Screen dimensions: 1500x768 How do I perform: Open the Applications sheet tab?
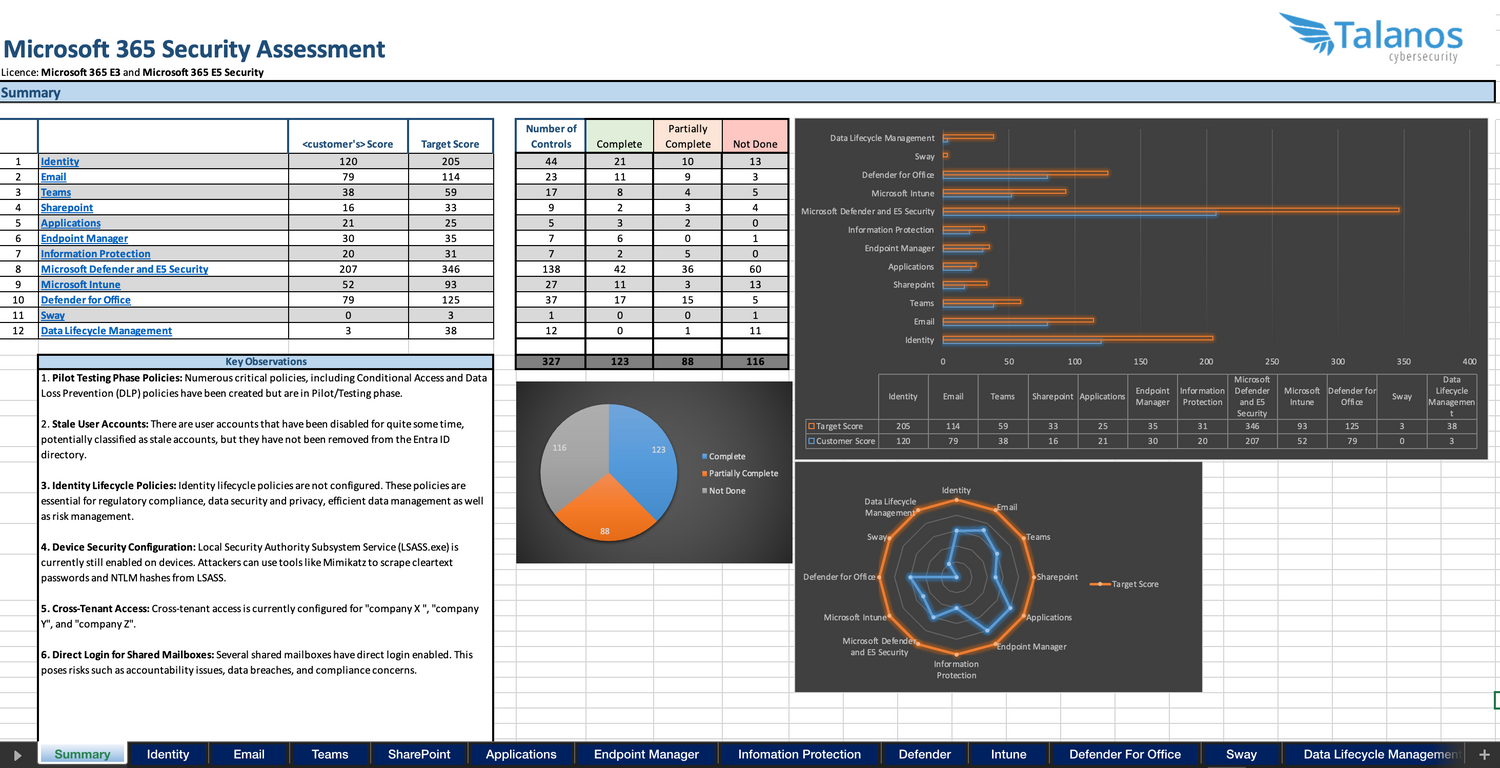pyautogui.click(x=521, y=755)
